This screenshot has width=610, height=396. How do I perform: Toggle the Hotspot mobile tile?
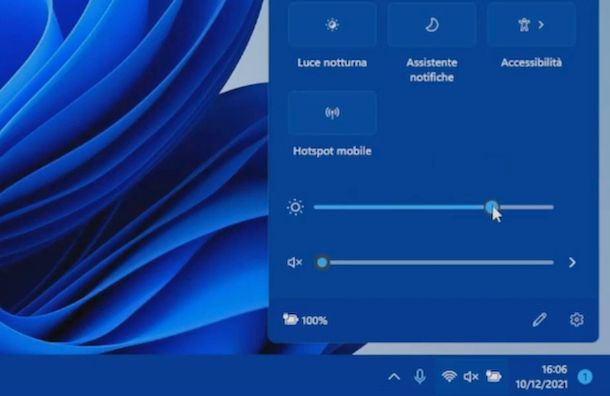[332, 113]
